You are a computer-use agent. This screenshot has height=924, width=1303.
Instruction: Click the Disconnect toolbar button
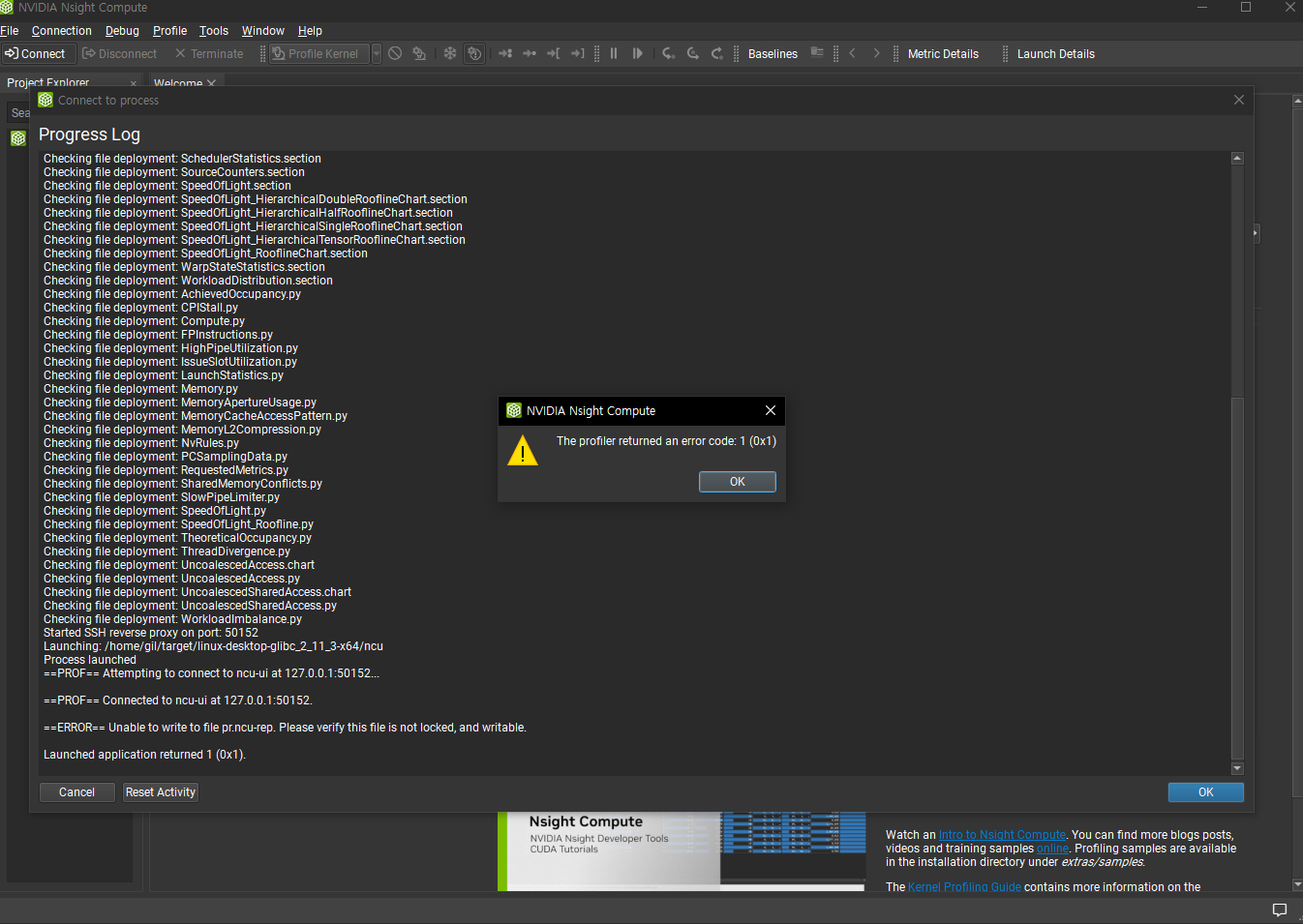[119, 54]
